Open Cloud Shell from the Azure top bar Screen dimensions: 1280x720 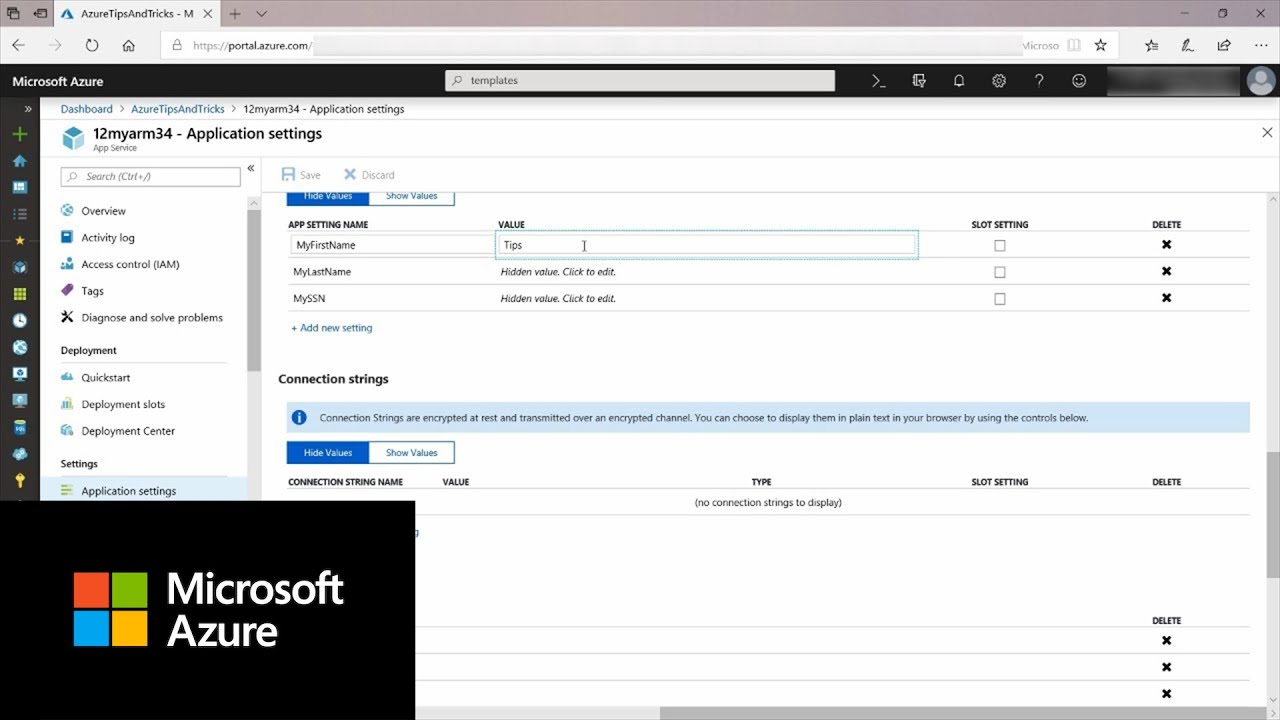click(x=879, y=81)
